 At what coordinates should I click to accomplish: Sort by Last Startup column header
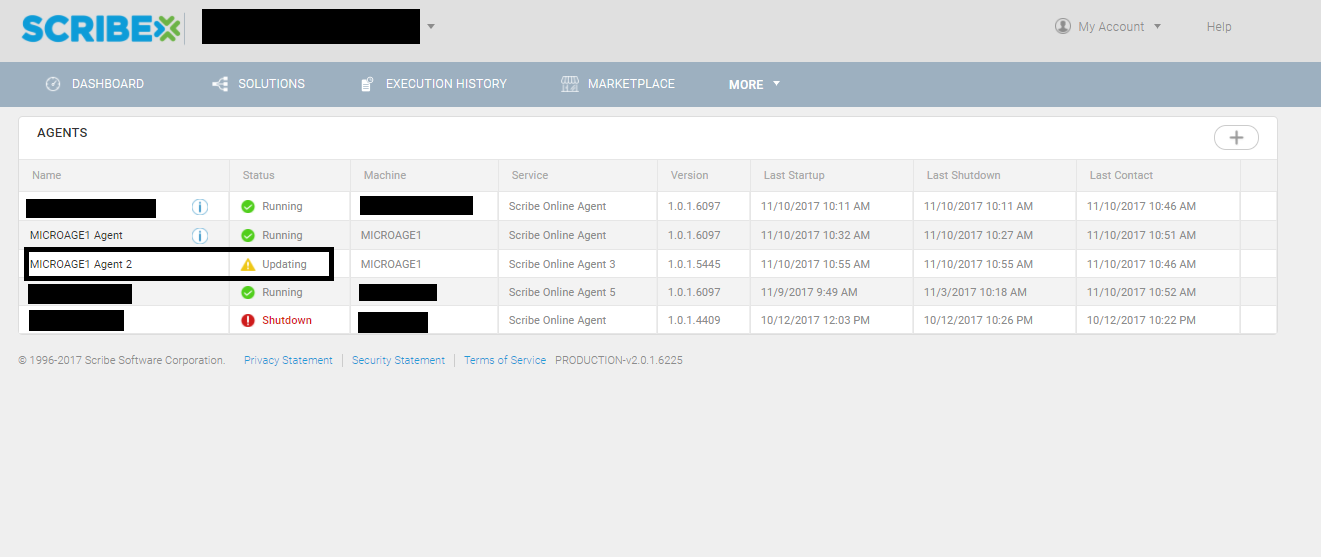tap(794, 175)
